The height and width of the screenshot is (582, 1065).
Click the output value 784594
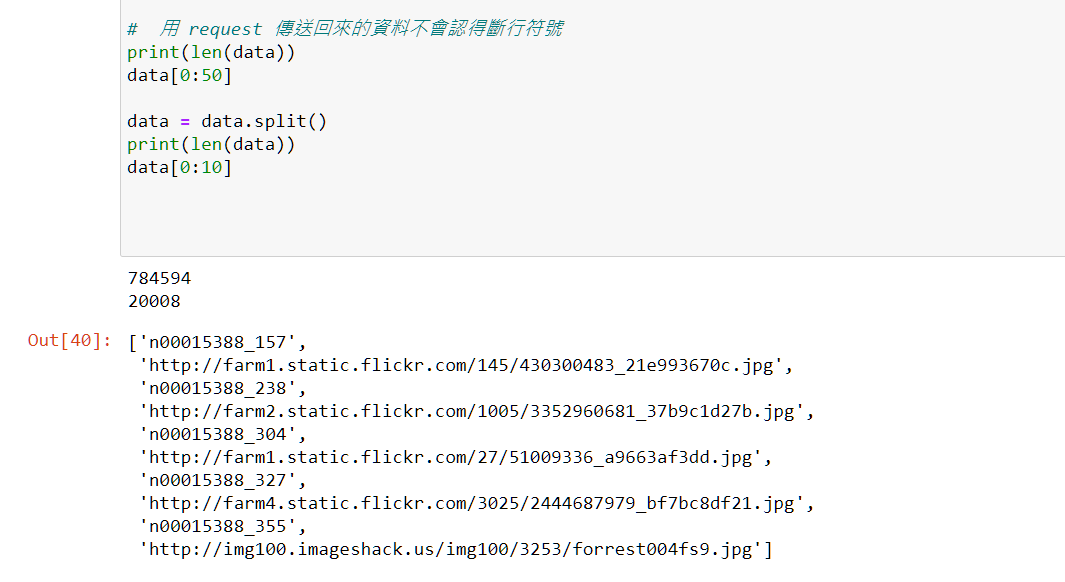[160, 278]
